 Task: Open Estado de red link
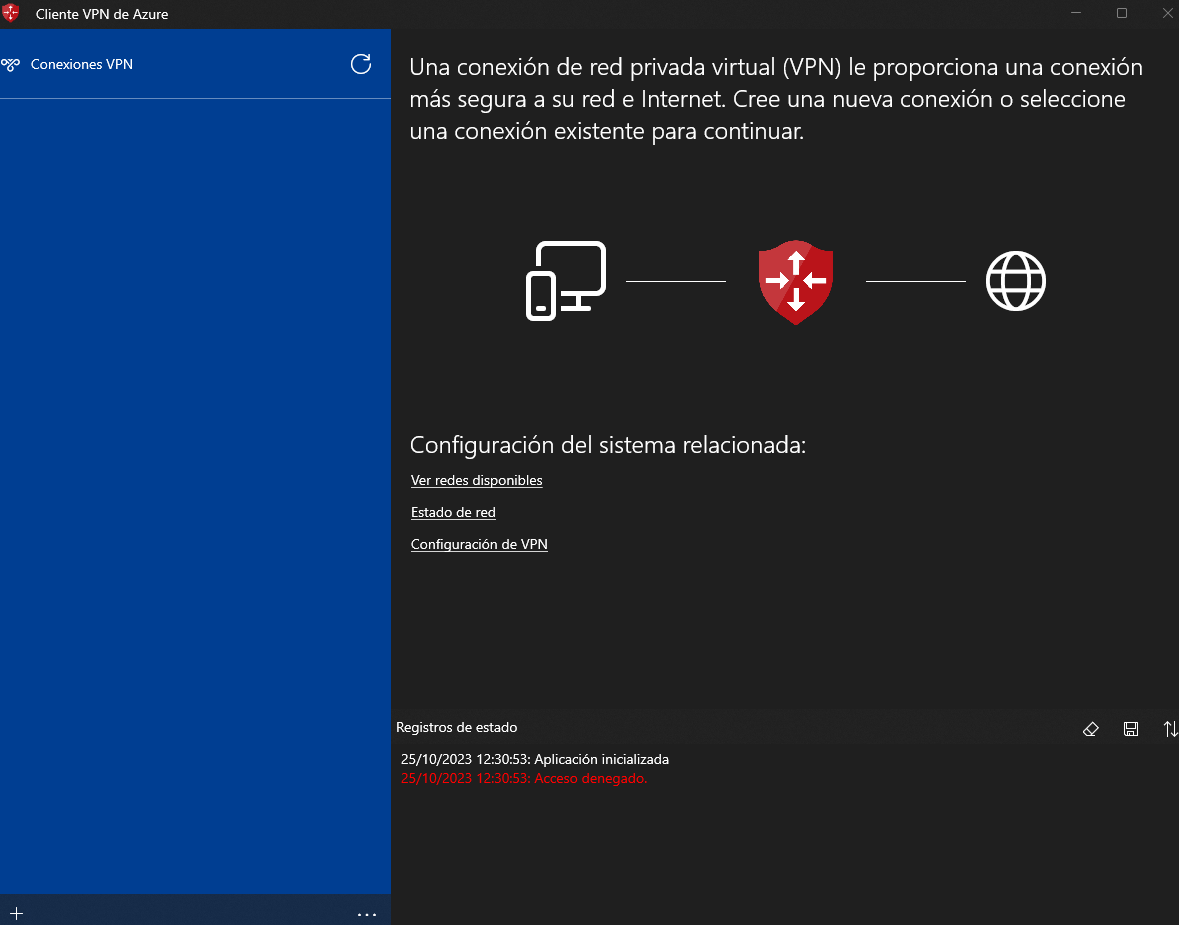tap(453, 512)
